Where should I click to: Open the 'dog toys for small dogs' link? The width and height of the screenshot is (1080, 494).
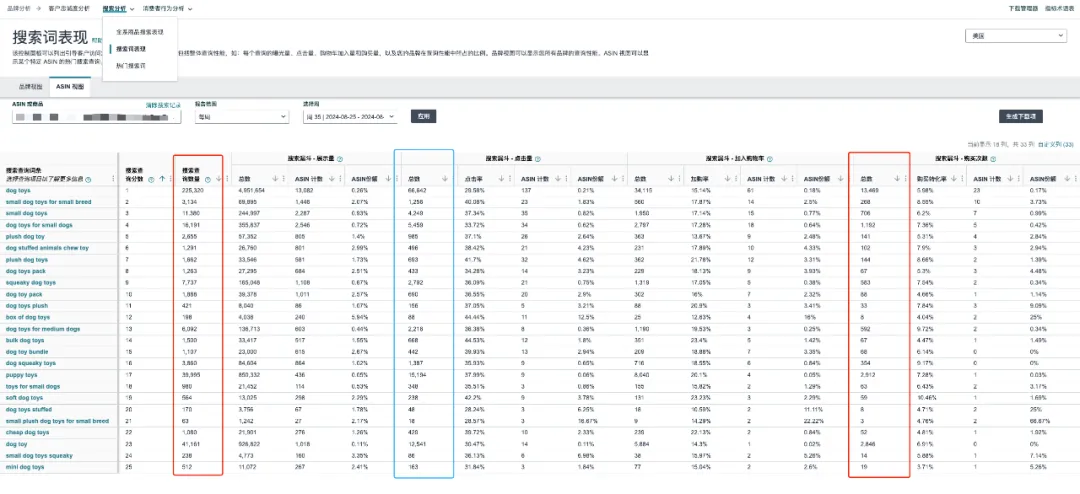pos(39,225)
